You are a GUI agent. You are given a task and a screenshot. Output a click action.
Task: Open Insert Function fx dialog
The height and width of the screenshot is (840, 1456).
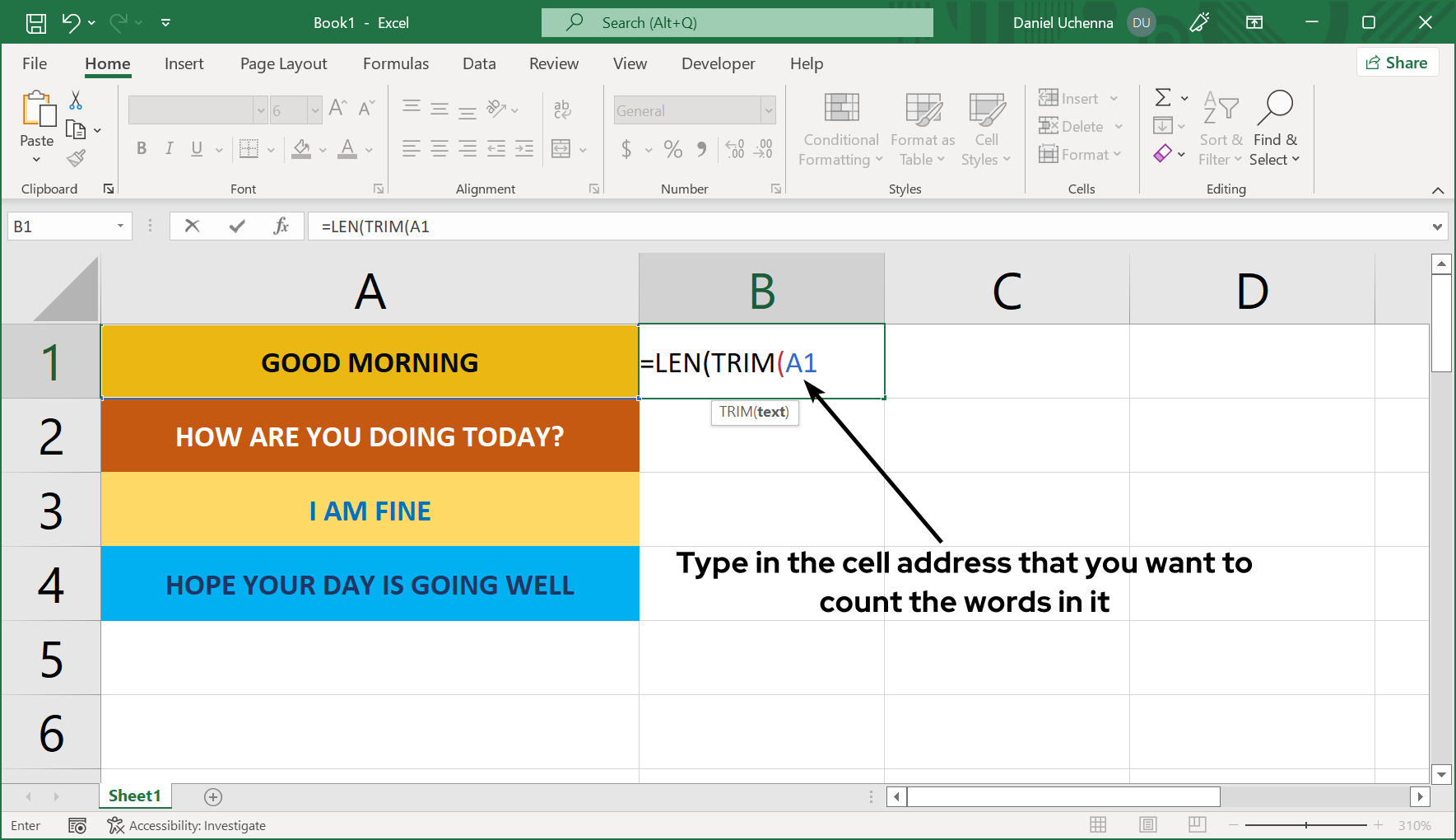[281, 226]
